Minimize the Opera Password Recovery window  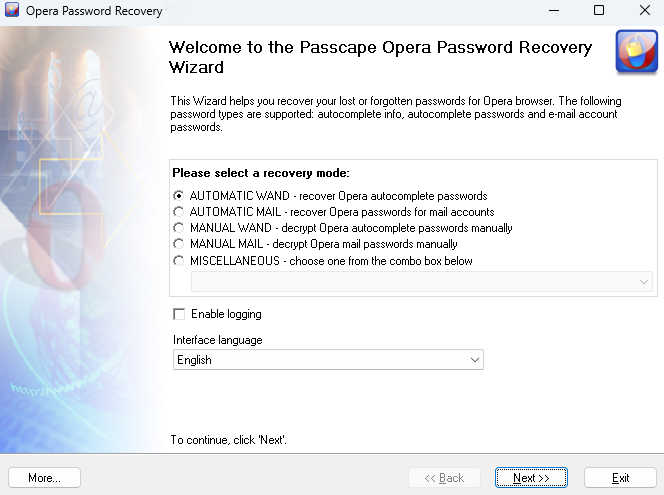point(553,11)
